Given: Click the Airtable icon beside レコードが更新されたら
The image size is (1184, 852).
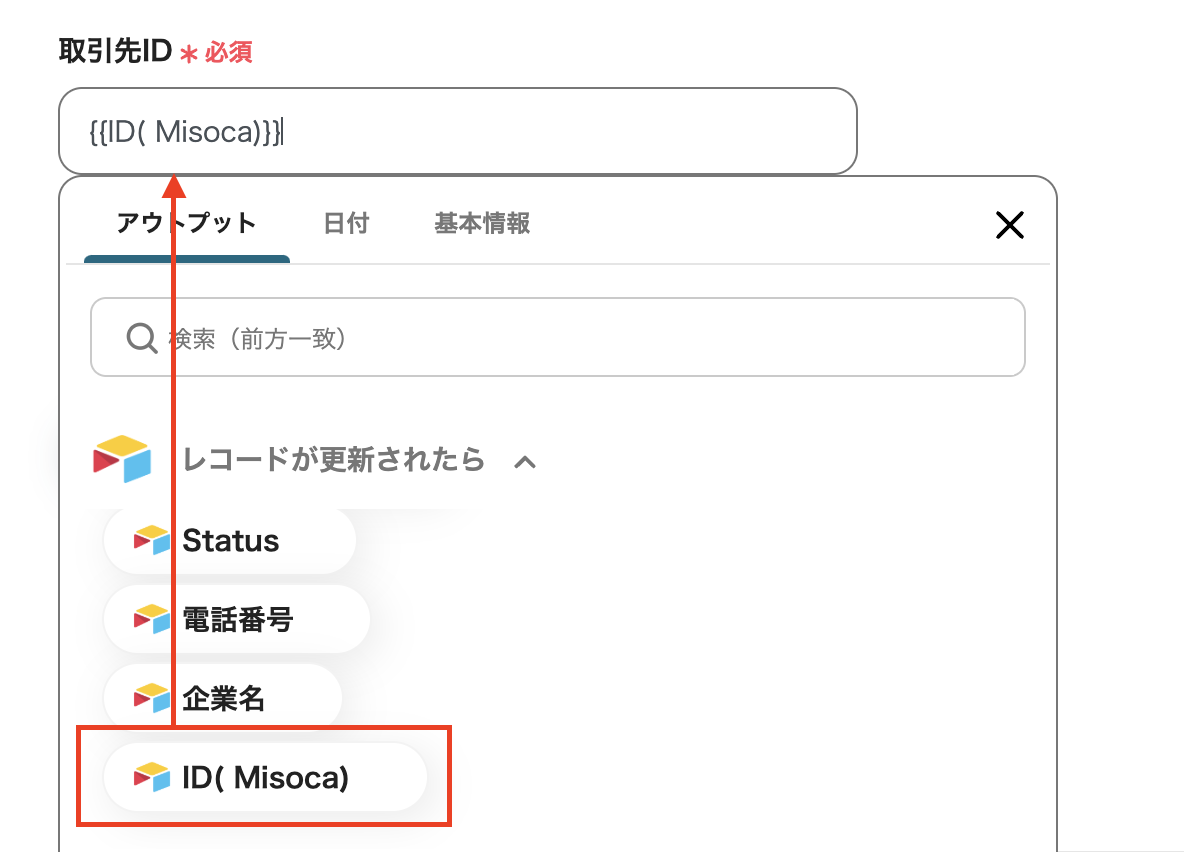Looking at the screenshot, I should click(122, 459).
